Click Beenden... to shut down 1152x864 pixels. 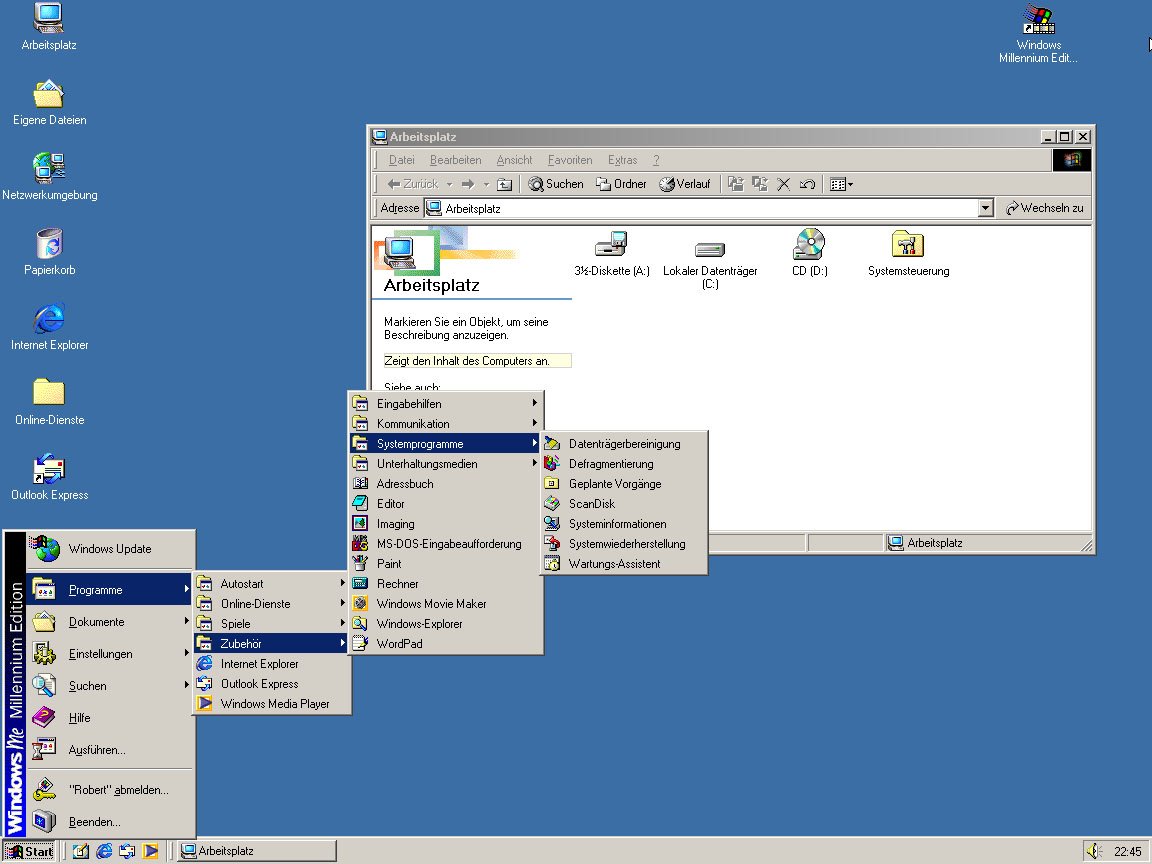(110, 821)
